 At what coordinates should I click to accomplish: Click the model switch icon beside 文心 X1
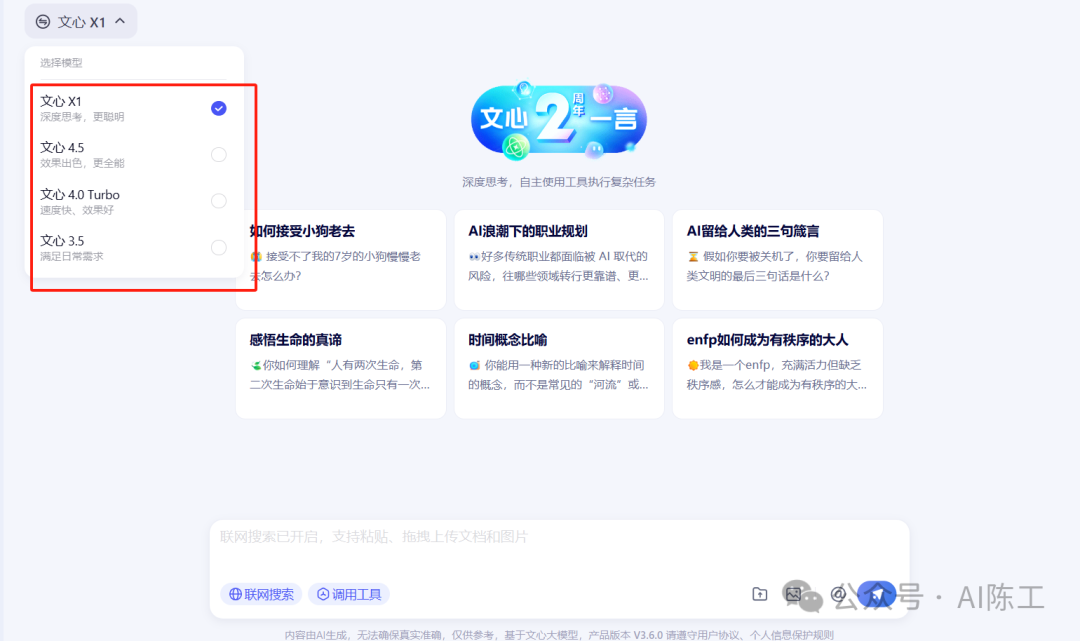(x=43, y=22)
